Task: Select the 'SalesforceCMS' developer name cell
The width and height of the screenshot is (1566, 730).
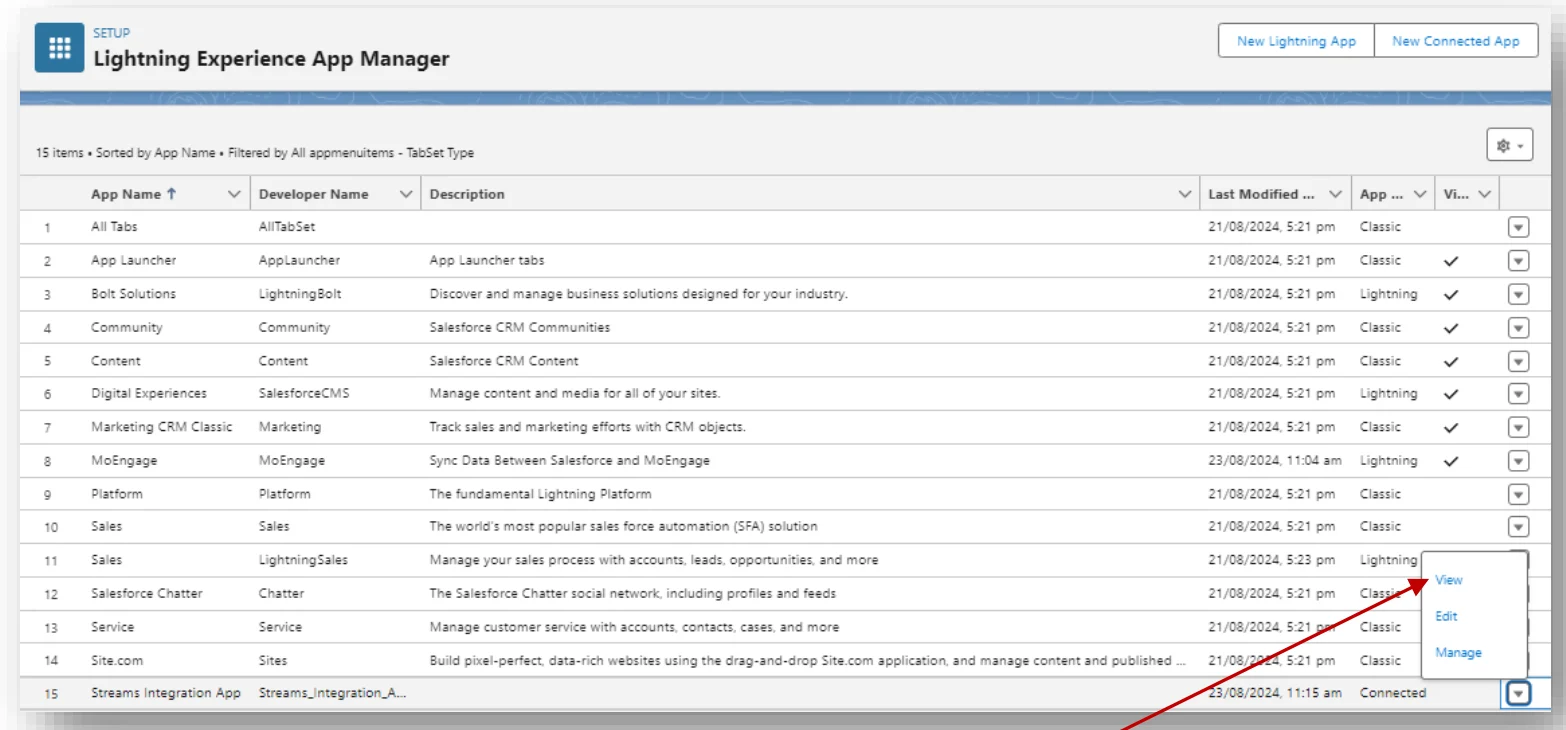Action: 304,393
